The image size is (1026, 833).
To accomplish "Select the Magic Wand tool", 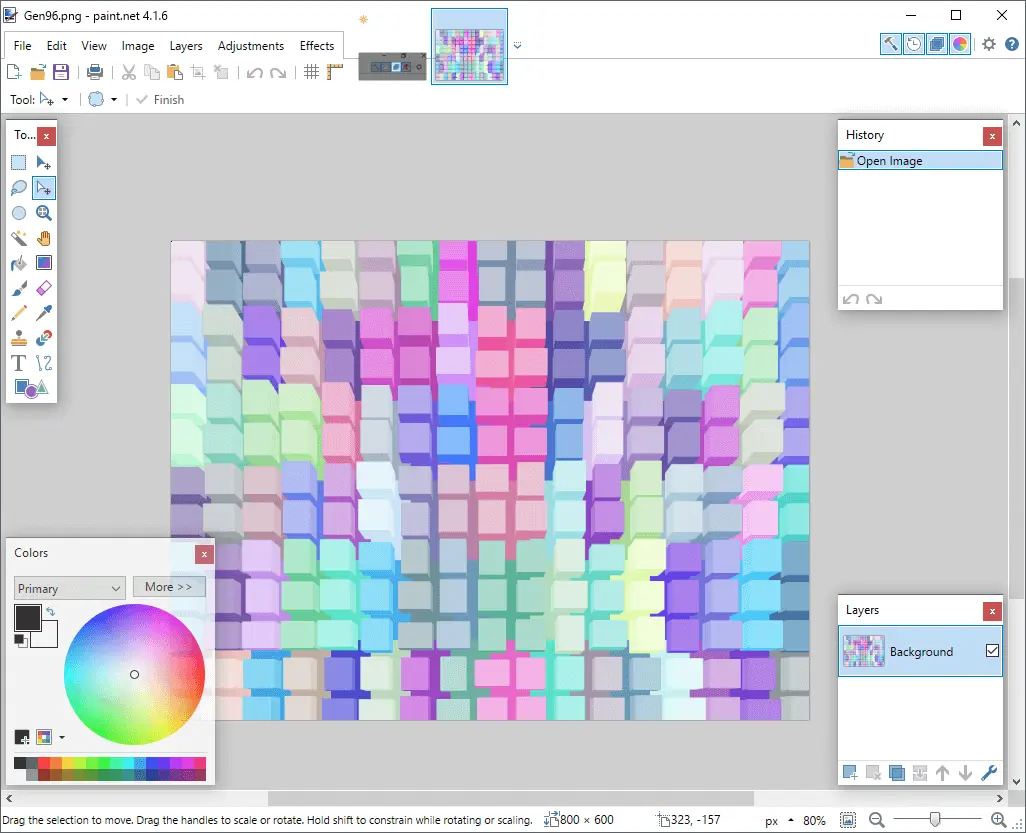I will pyautogui.click(x=18, y=238).
